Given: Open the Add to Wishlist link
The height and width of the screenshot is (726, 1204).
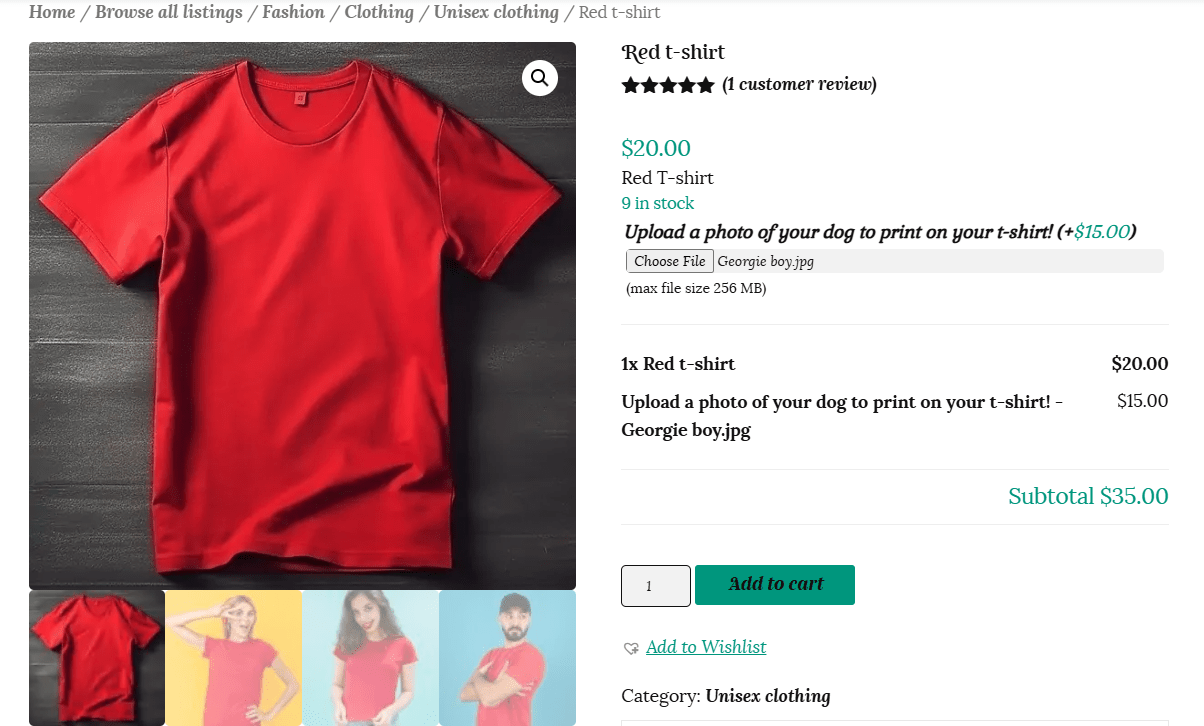Looking at the screenshot, I should (x=706, y=647).
